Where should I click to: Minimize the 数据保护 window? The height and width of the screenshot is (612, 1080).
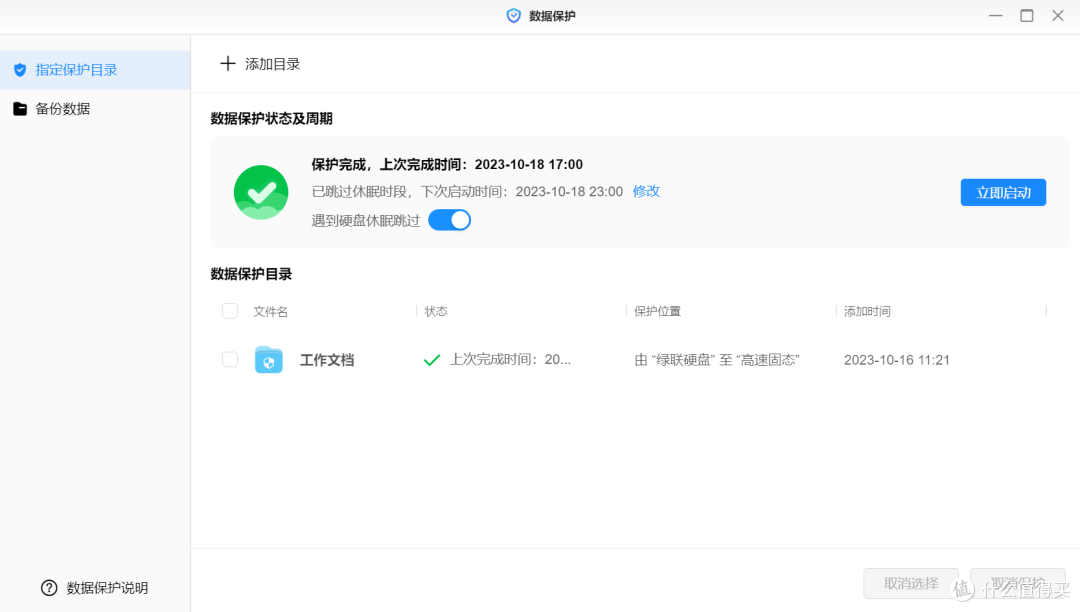(x=995, y=16)
